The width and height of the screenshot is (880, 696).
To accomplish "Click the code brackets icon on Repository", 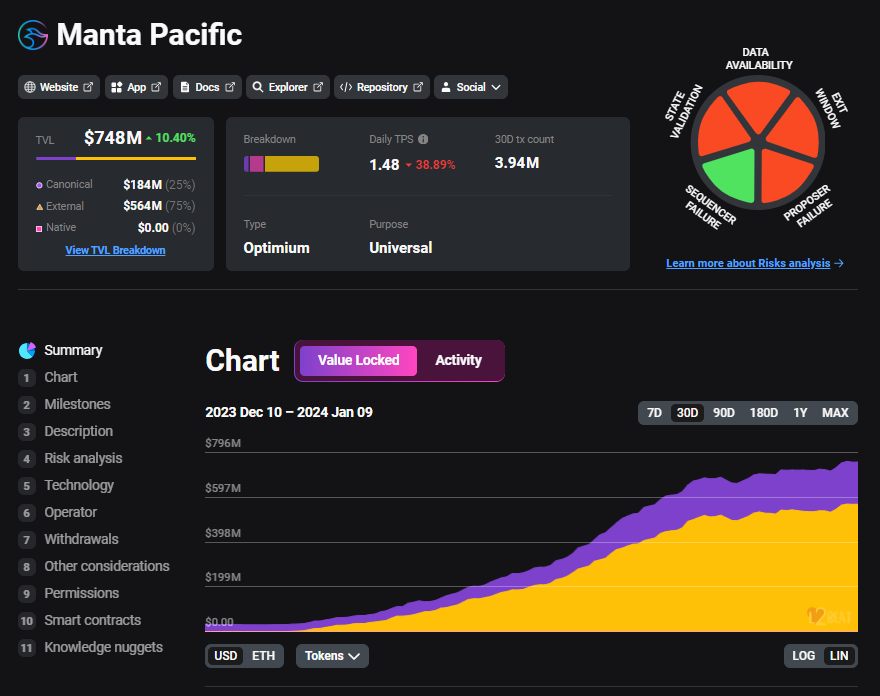I will [346, 87].
